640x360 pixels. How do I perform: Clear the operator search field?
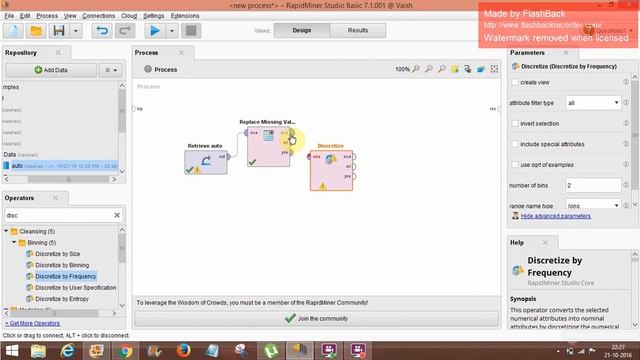coord(117,215)
